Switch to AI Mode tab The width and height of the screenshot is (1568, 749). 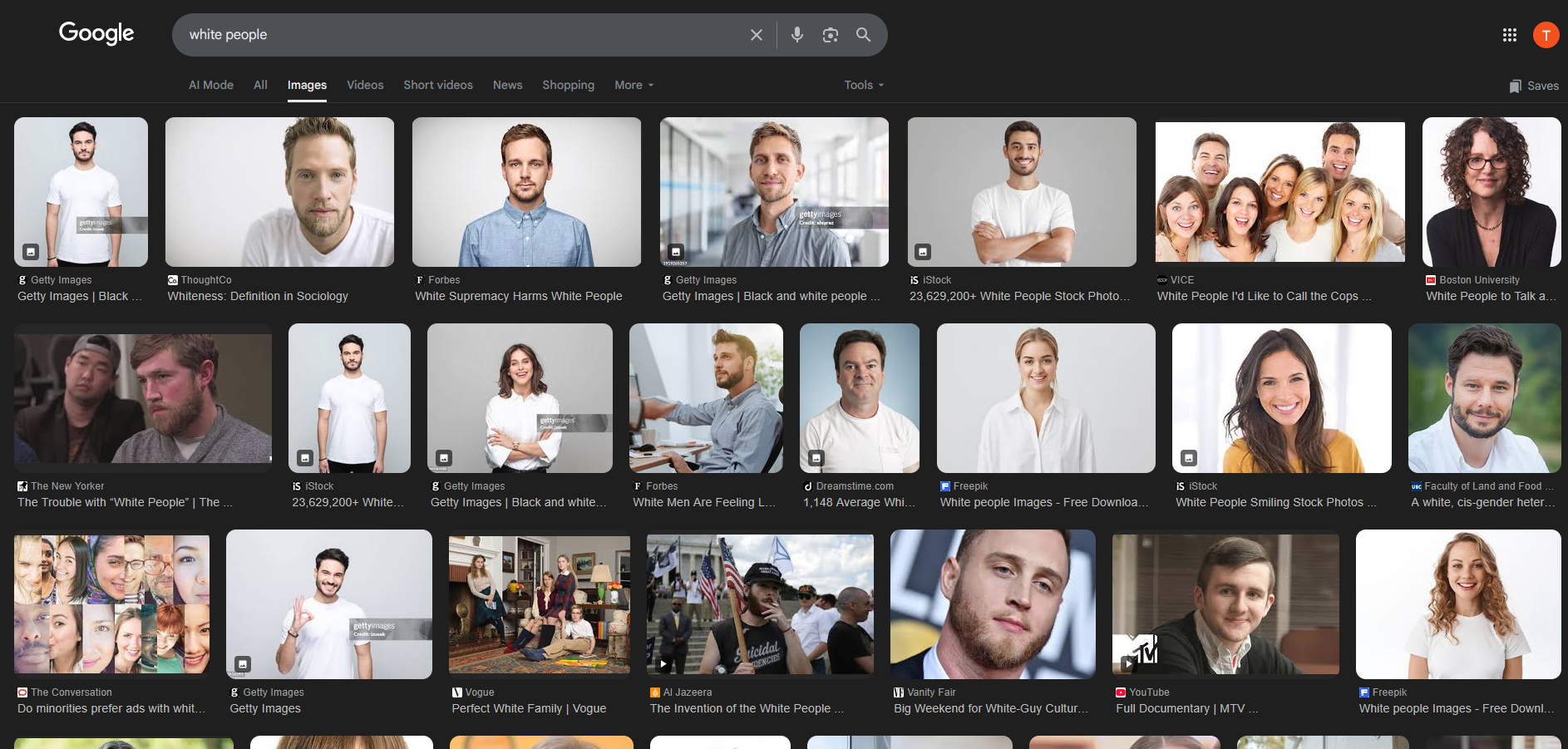[x=211, y=85]
